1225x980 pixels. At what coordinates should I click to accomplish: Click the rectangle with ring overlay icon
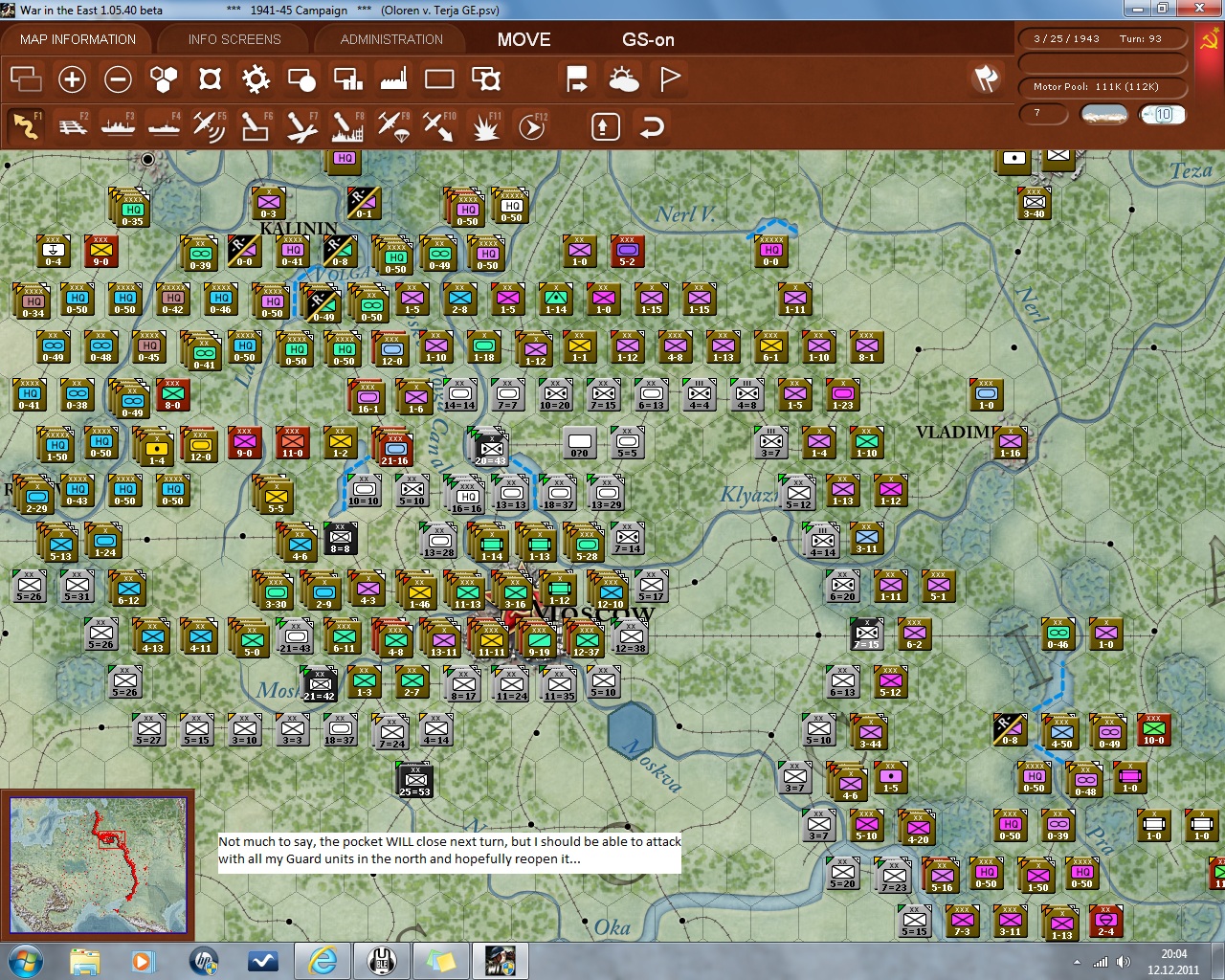[485, 78]
